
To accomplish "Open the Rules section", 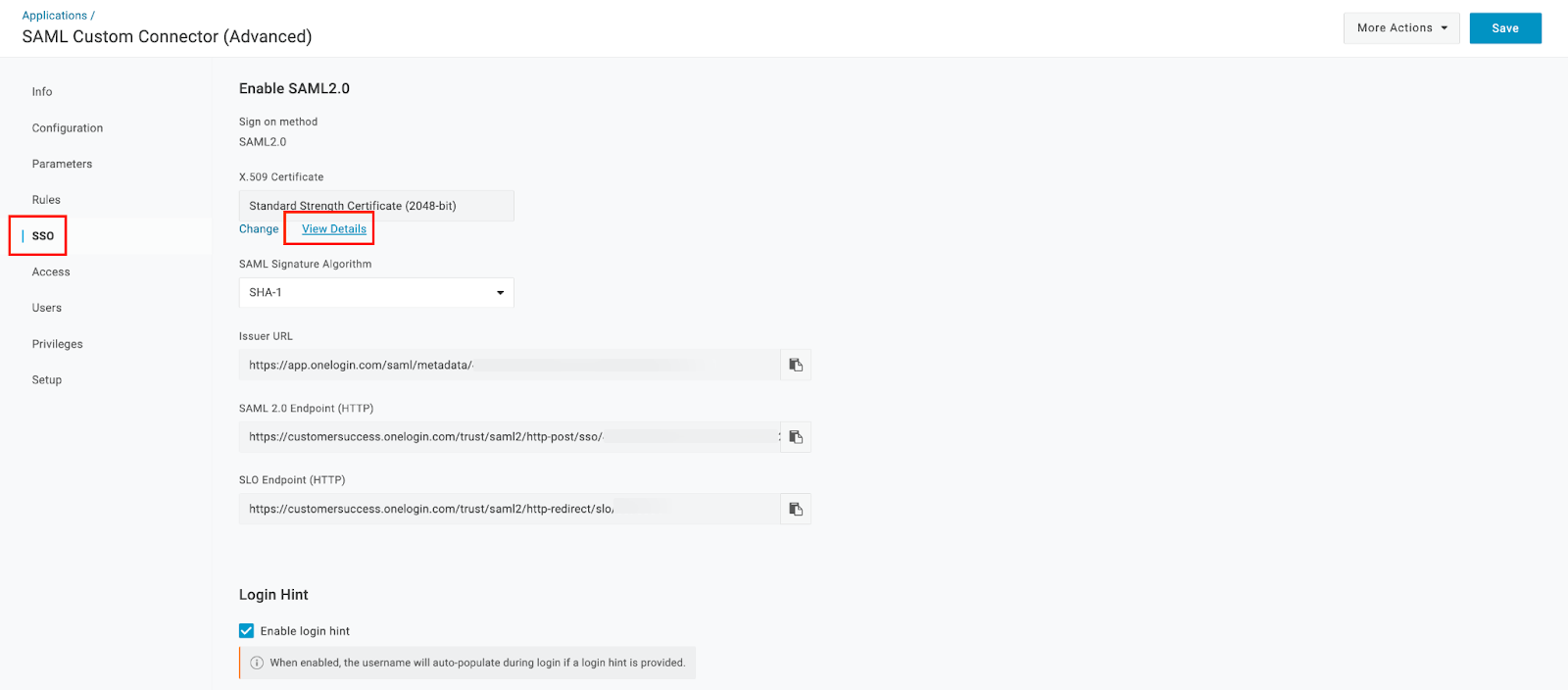I will [46, 200].
